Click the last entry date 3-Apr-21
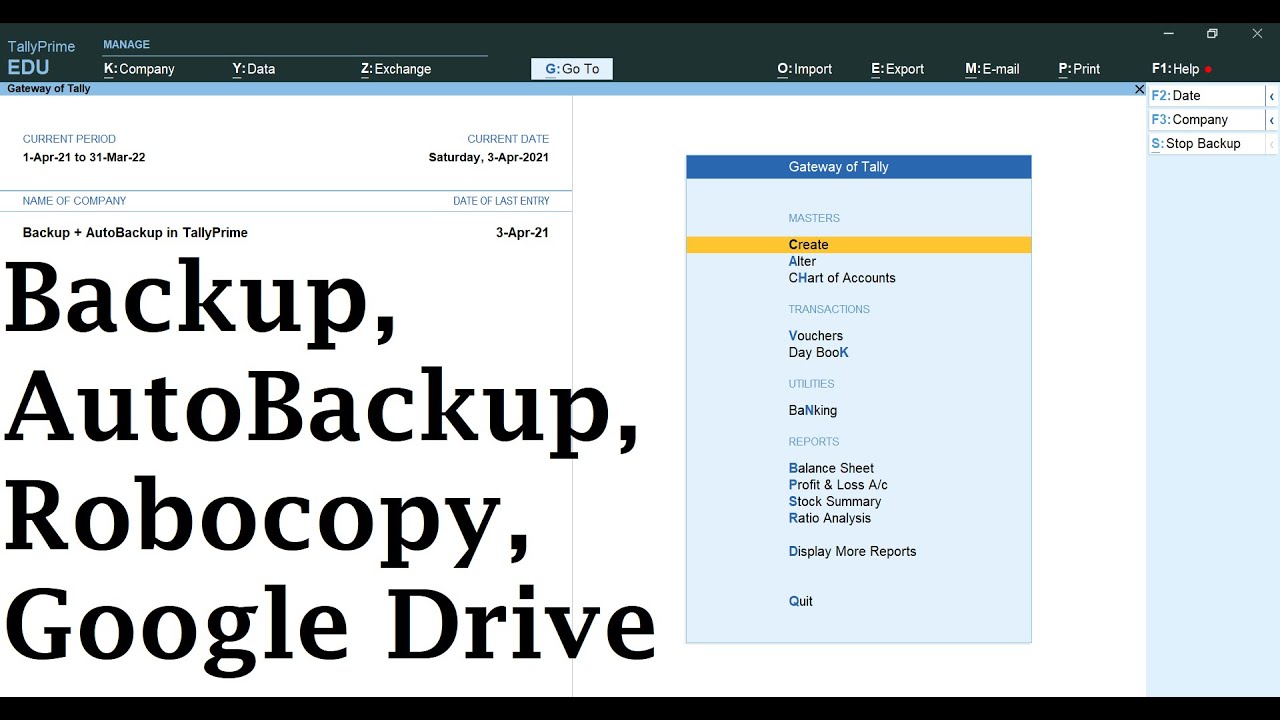This screenshot has height=720, width=1280. pyautogui.click(x=522, y=232)
